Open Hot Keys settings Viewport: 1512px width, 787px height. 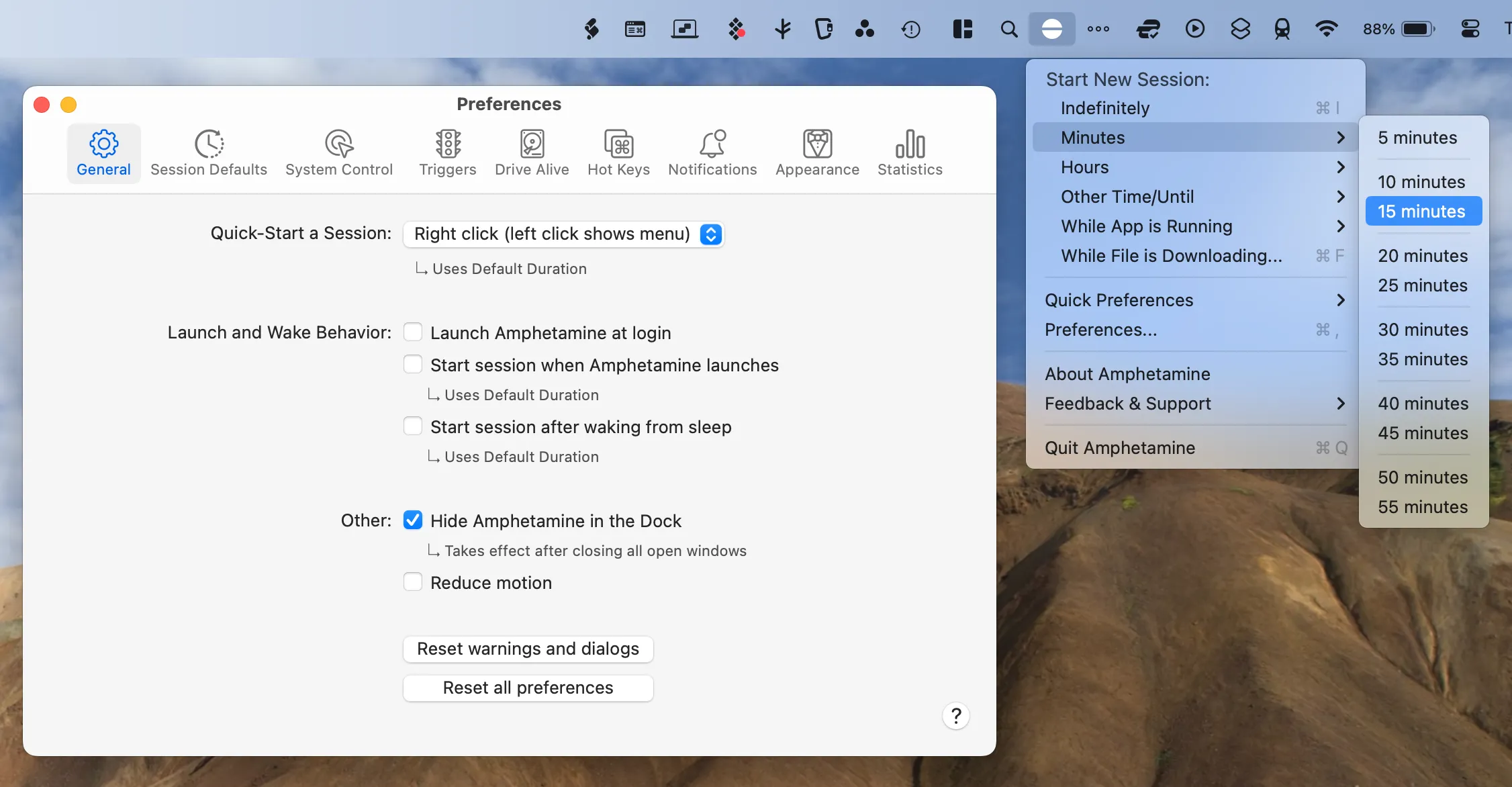tap(618, 153)
